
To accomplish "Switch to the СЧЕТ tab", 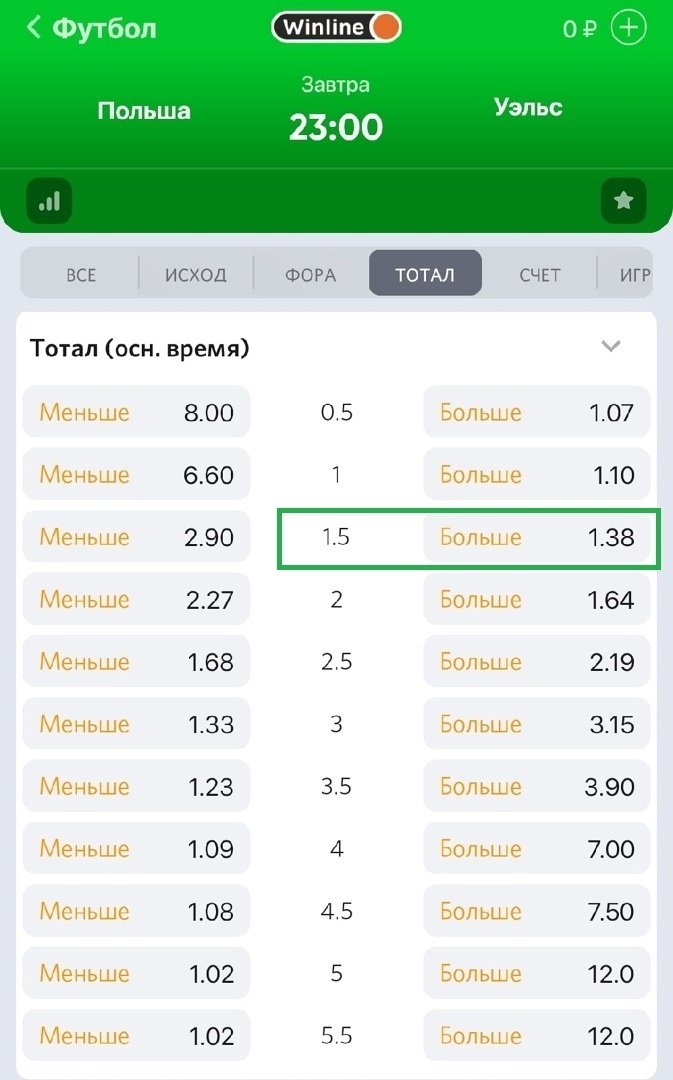I will (x=540, y=274).
